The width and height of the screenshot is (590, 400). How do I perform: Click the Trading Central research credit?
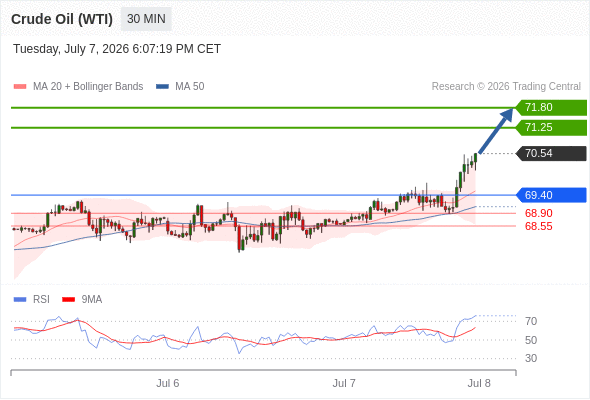(x=506, y=87)
